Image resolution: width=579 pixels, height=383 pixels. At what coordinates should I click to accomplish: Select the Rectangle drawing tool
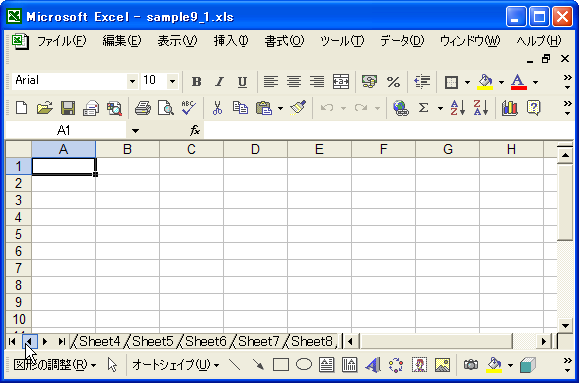281,365
